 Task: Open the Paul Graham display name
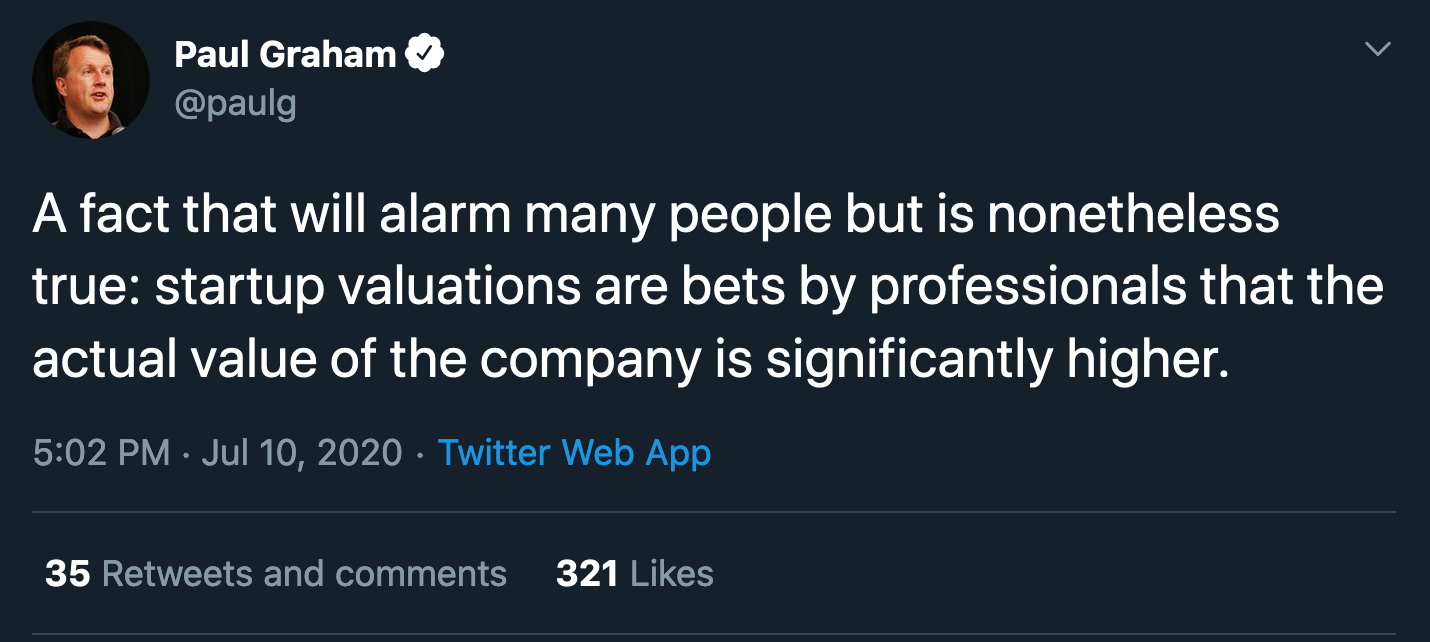(x=285, y=54)
